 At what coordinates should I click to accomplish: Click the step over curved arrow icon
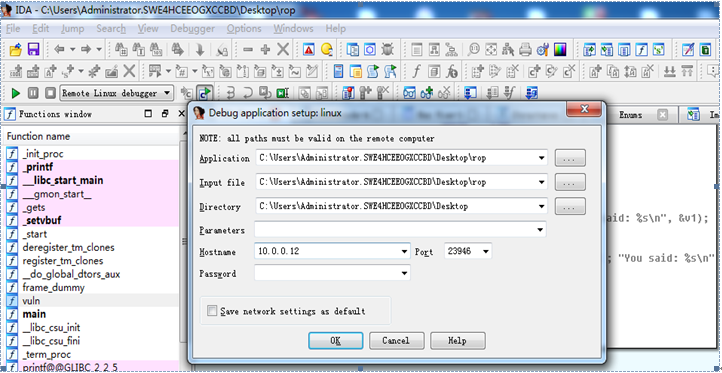pyautogui.click(x=248, y=93)
